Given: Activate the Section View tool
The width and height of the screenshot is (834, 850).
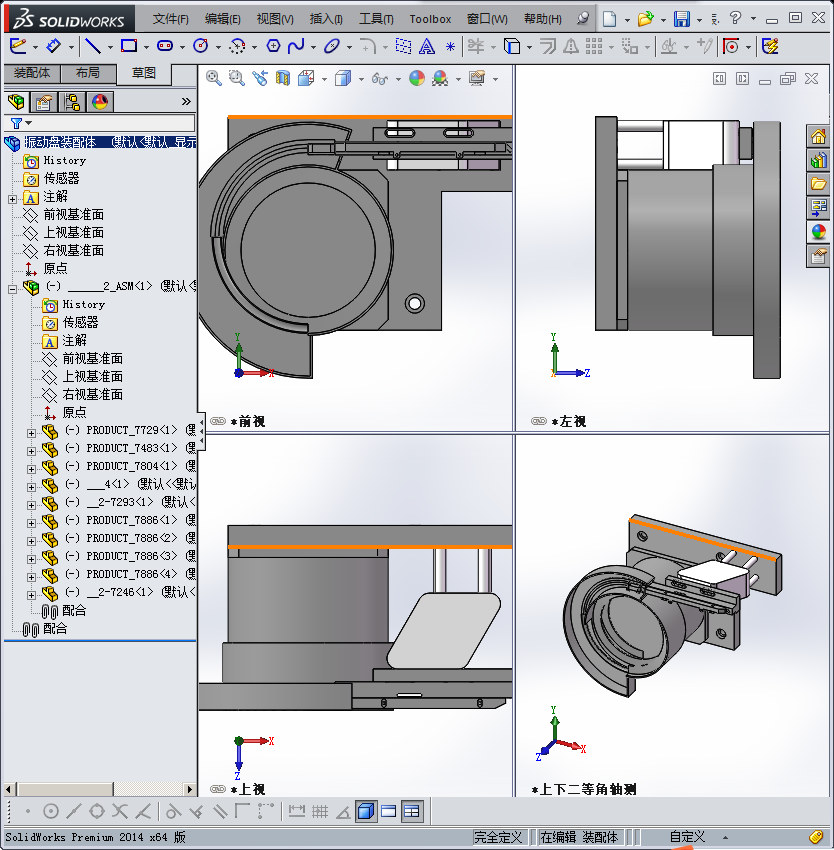Looking at the screenshot, I should click(x=281, y=77).
